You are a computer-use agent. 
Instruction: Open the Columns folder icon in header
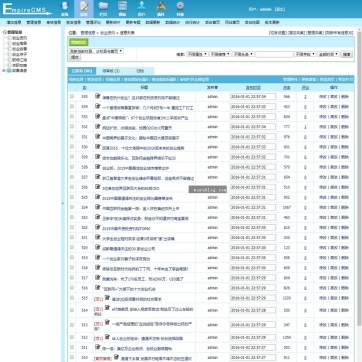[103, 8]
